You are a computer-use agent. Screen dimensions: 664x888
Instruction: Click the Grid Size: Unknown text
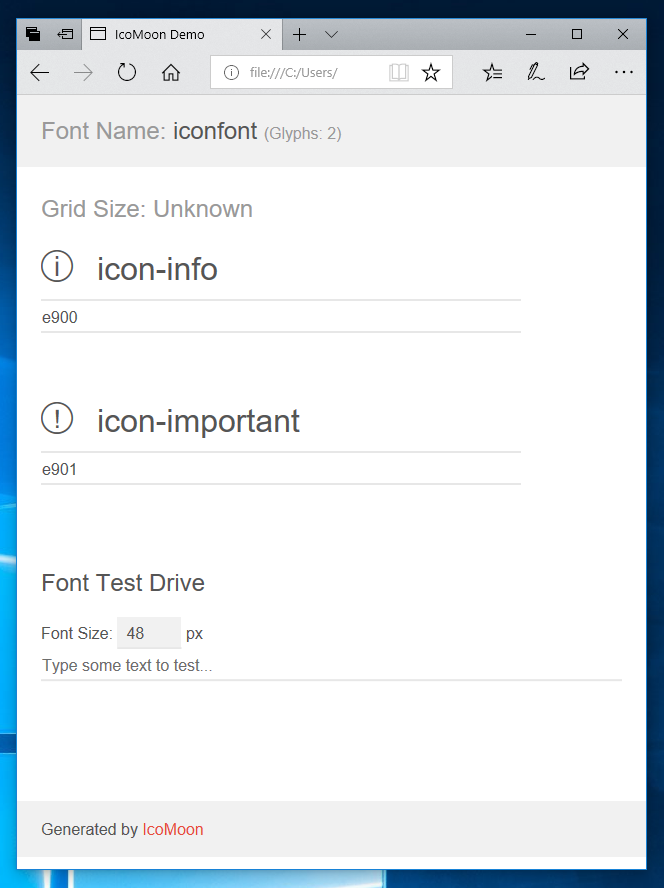(147, 209)
